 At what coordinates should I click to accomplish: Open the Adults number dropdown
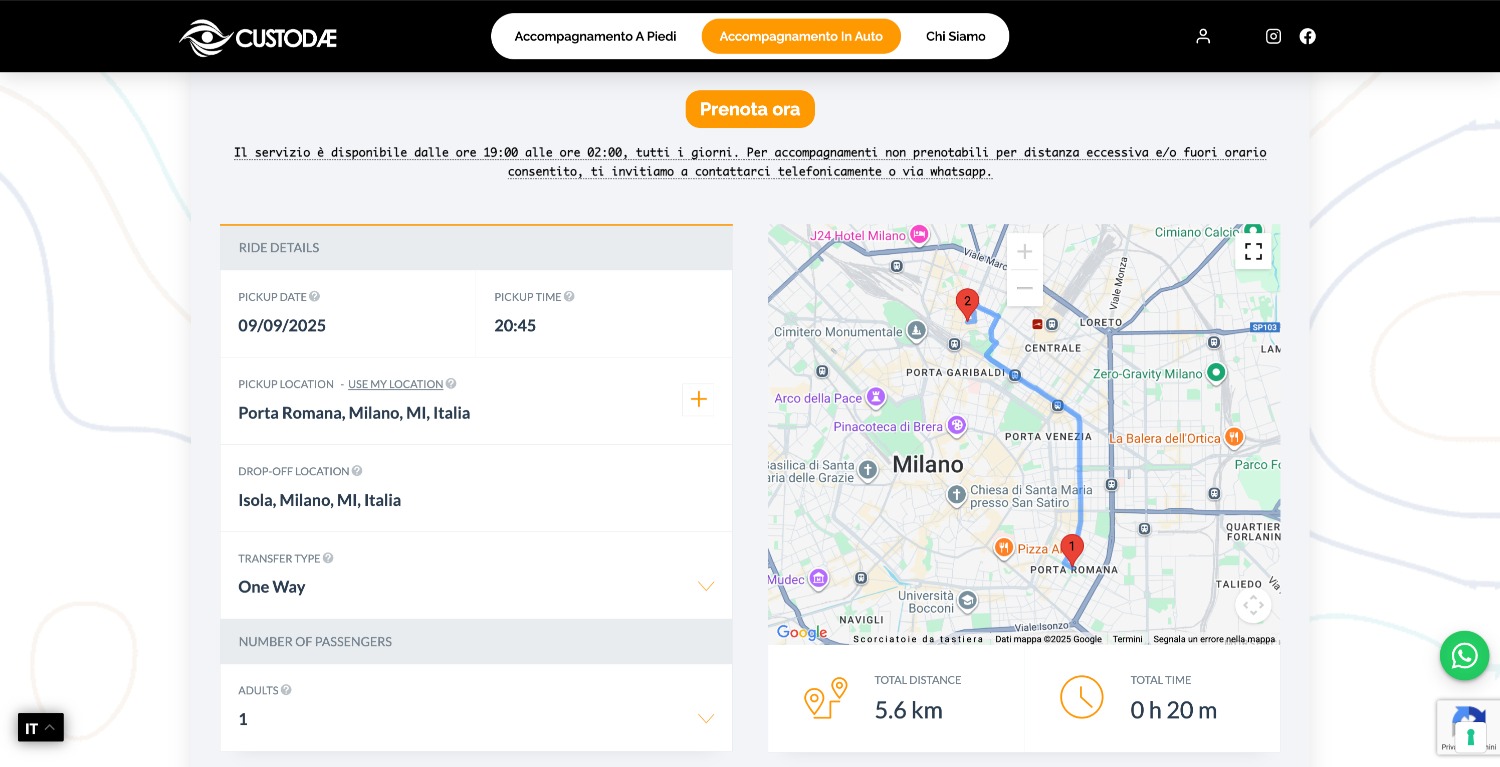pos(706,718)
